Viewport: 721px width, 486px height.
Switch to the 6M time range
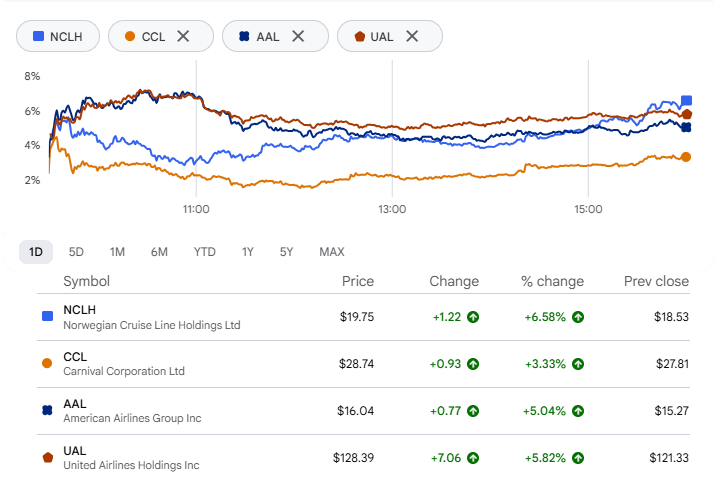click(159, 252)
